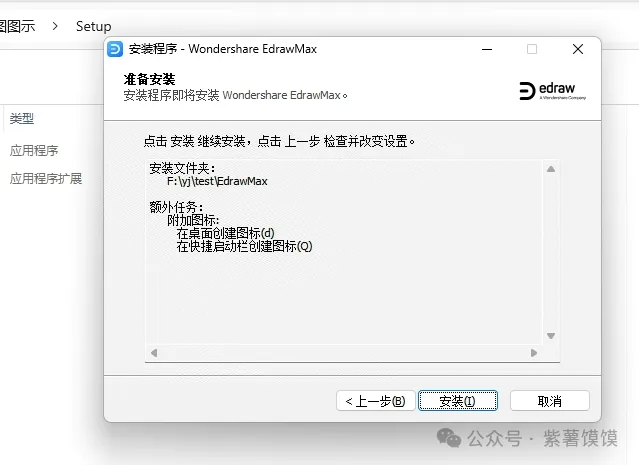This screenshot has height=465, width=639.
Task: Select the 应用程序 entry in the list
Action: pos(34,151)
